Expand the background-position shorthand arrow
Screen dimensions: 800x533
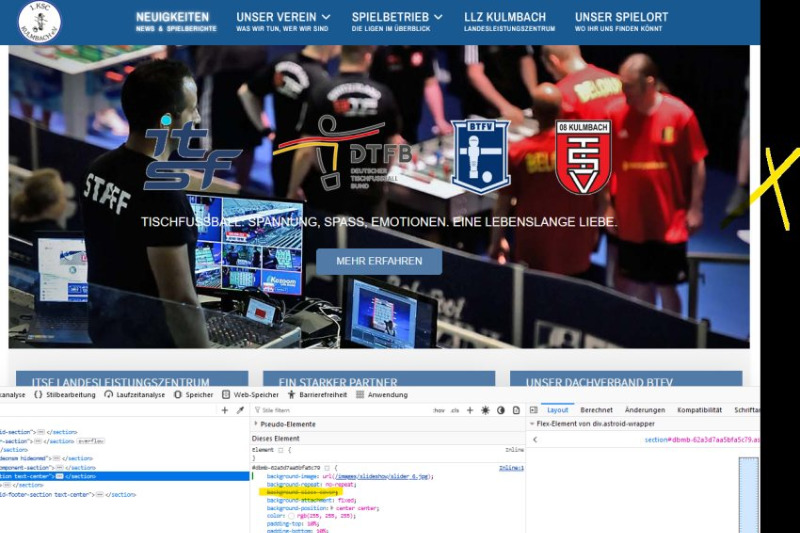pyautogui.click(x=332, y=509)
